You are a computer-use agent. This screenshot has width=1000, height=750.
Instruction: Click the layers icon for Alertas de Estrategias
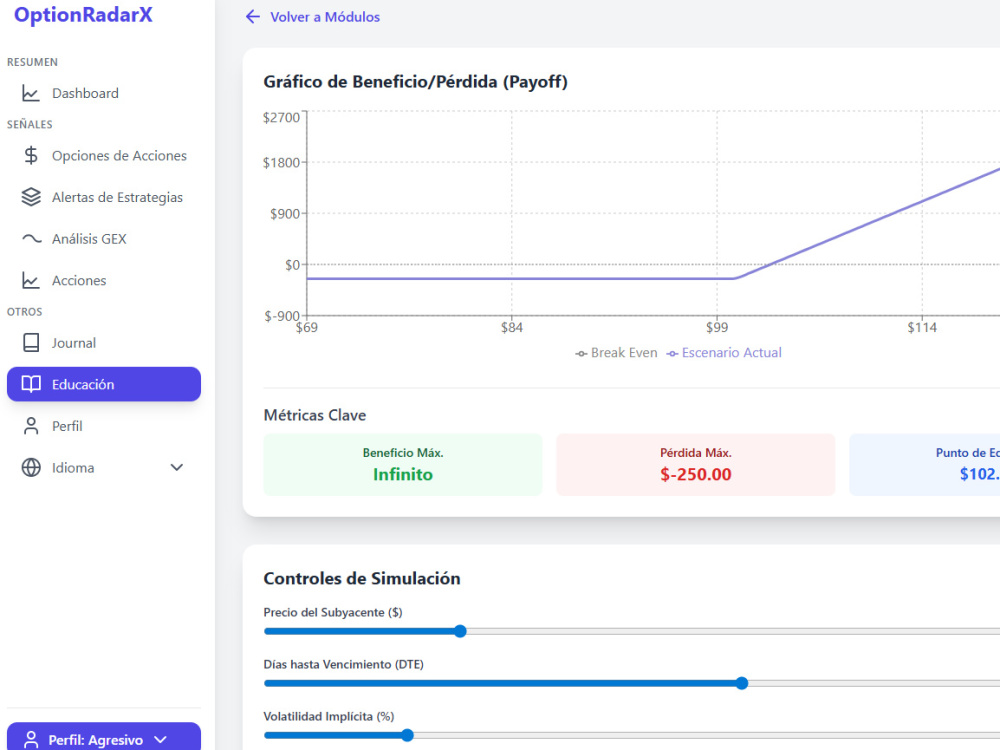pyautogui.click(x=31, y=197)
